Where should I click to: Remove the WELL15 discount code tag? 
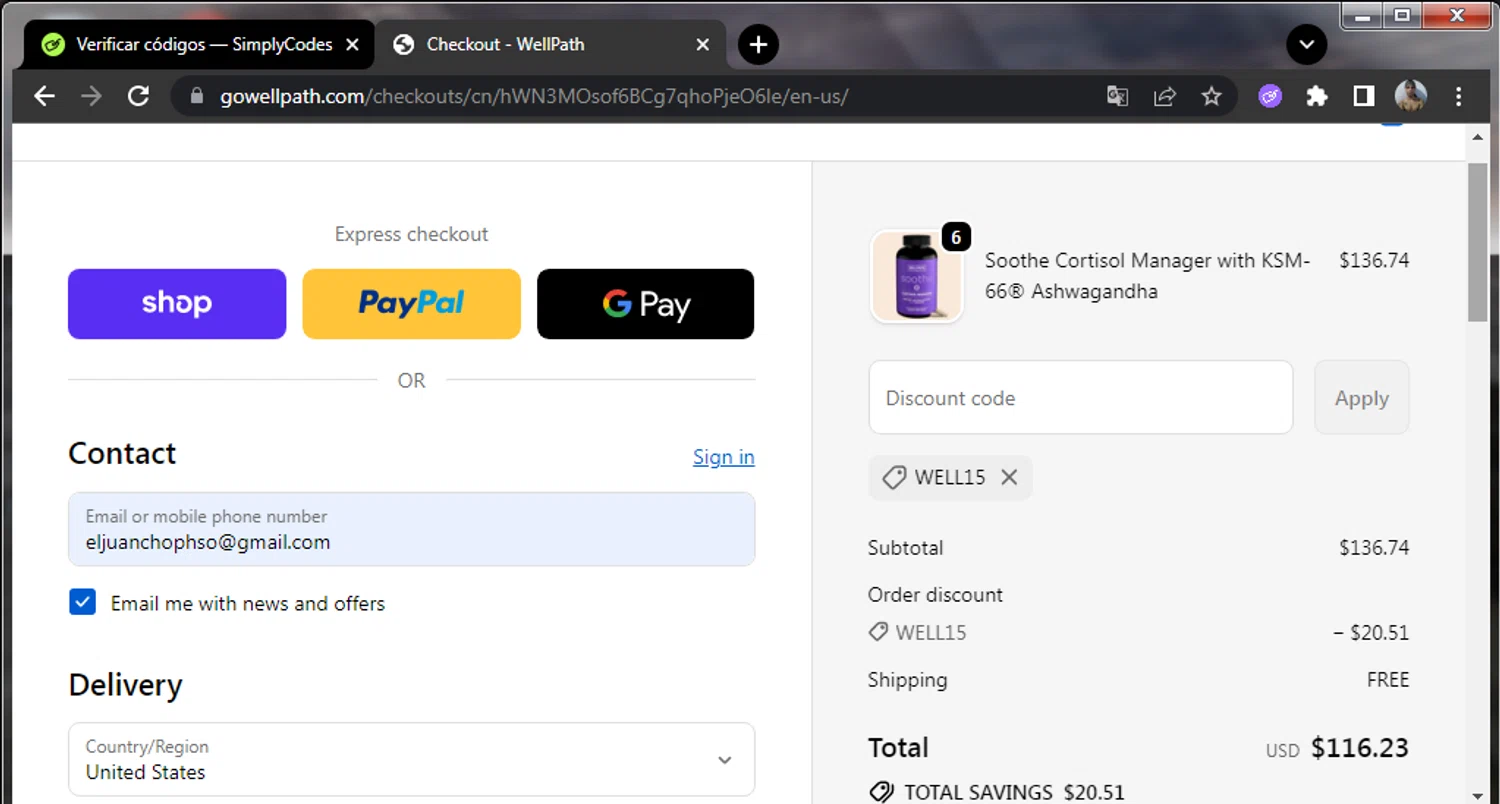tap(1009, 477)
